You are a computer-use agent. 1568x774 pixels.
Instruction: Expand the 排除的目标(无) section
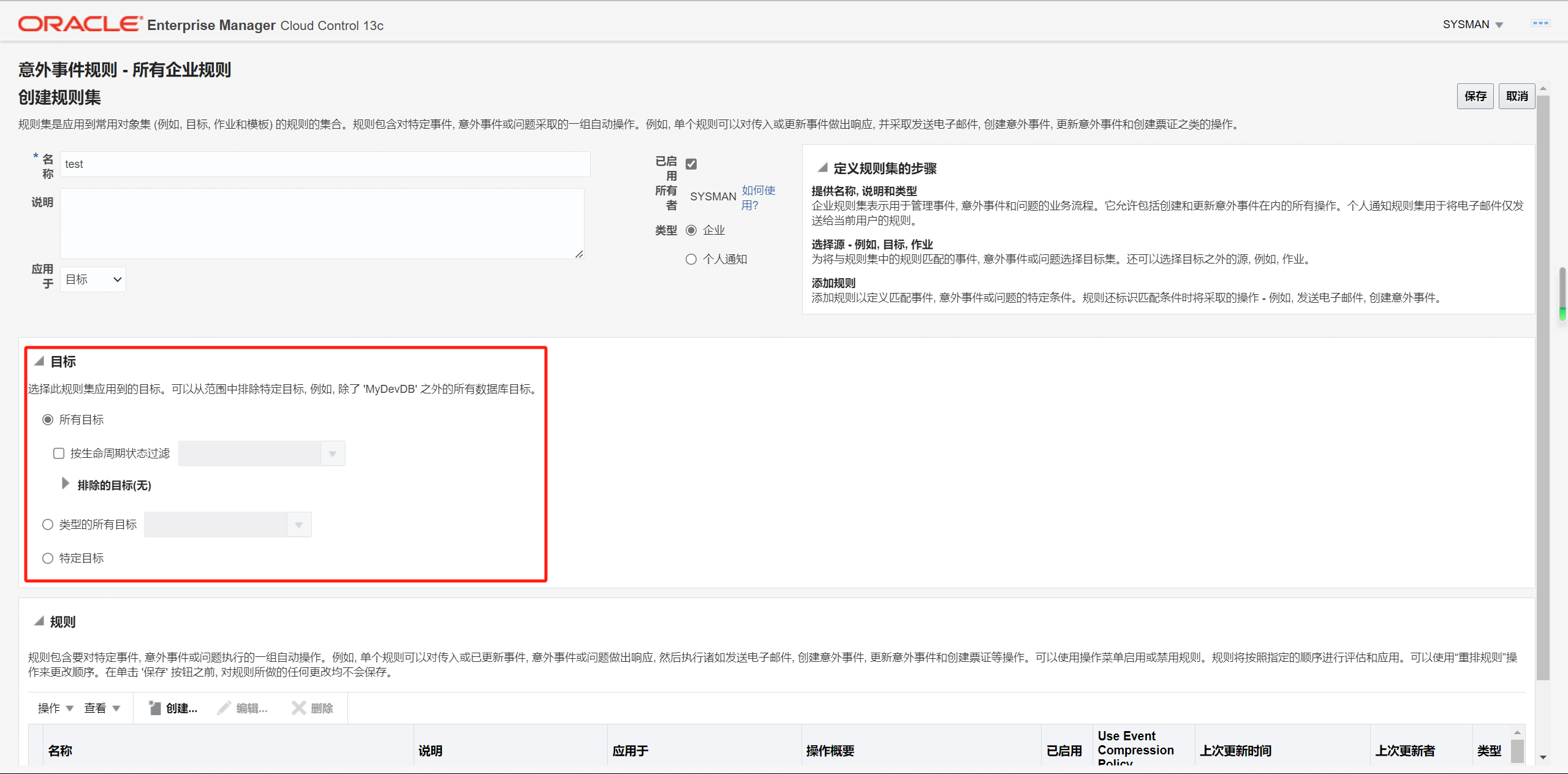[x=65, y=484]
